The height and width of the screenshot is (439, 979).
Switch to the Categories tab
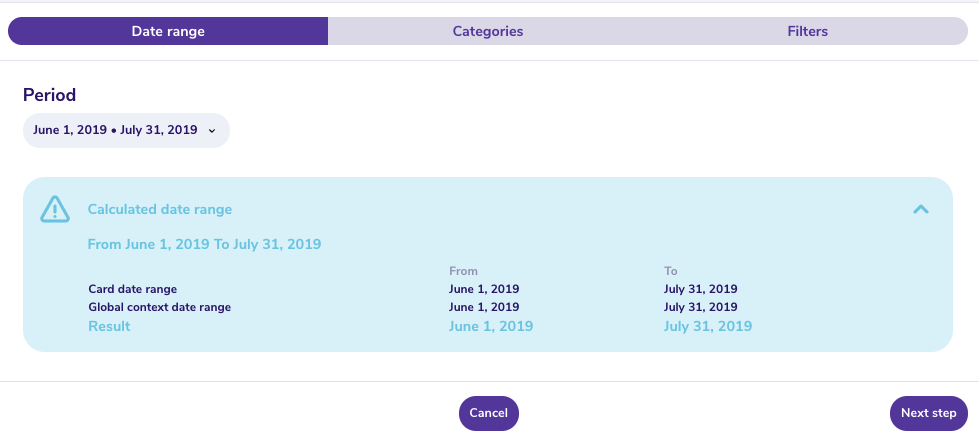(488, 31)
